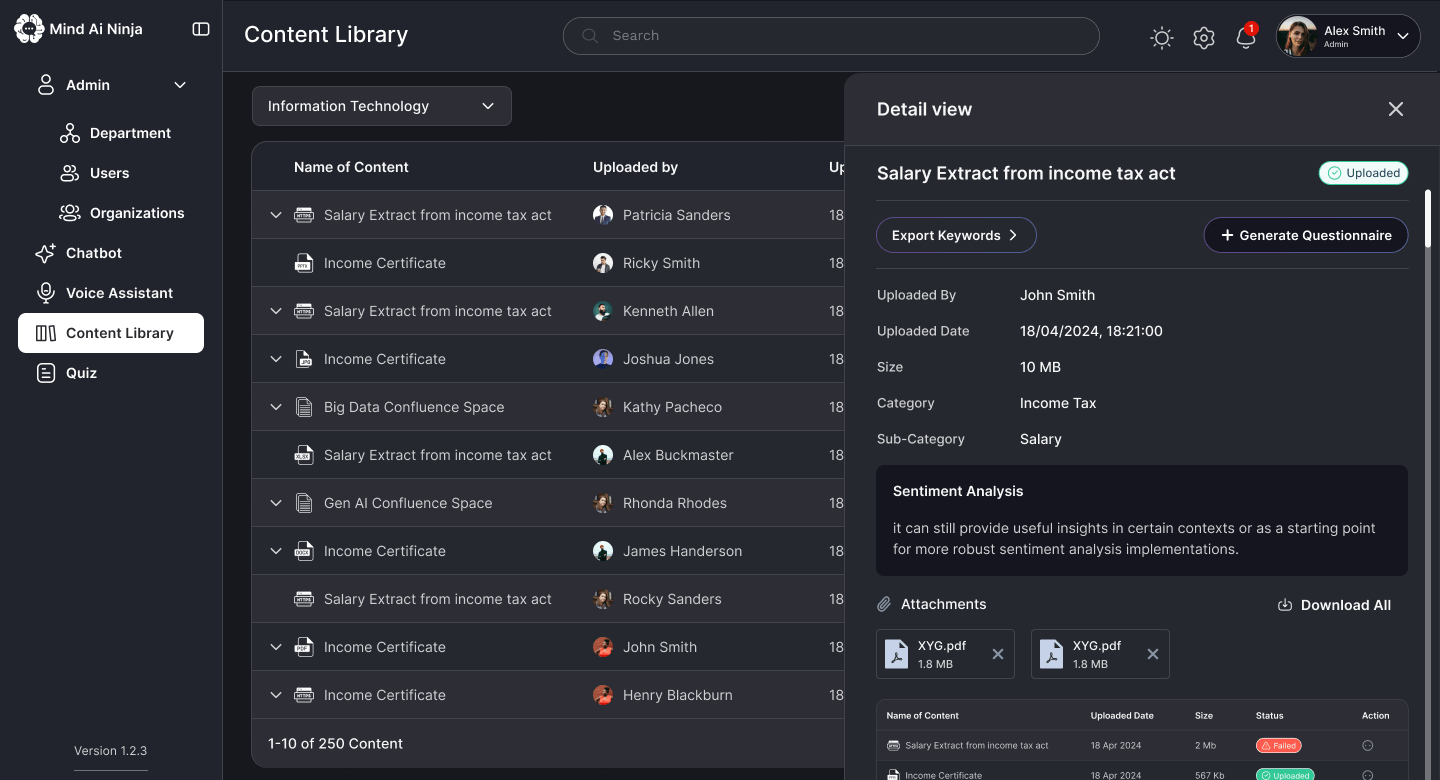
Task: Click the Download All icon
Action: pyautogui.click(x=1285, y=605)
